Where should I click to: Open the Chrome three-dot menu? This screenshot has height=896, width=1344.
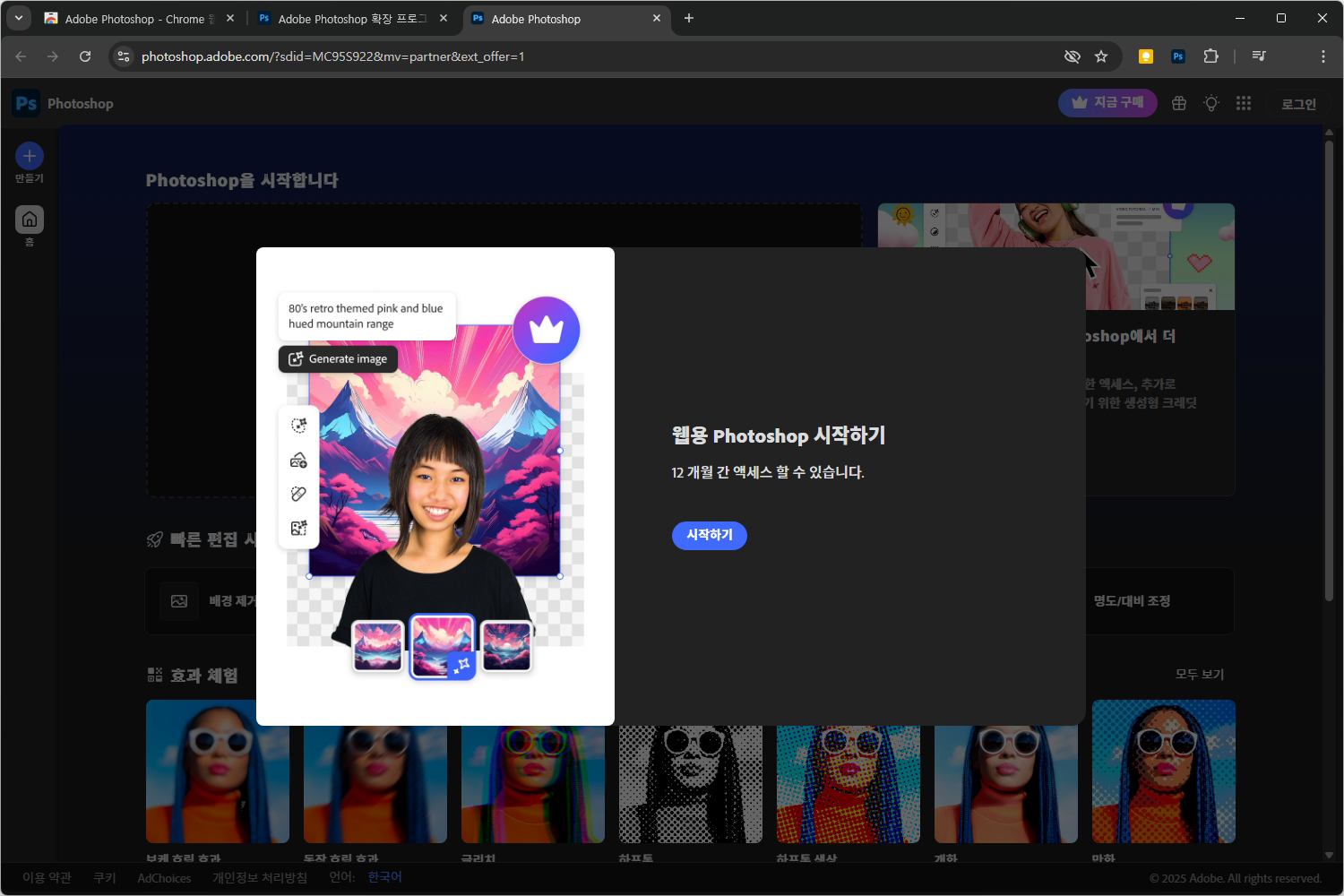tap(1322, 56)
